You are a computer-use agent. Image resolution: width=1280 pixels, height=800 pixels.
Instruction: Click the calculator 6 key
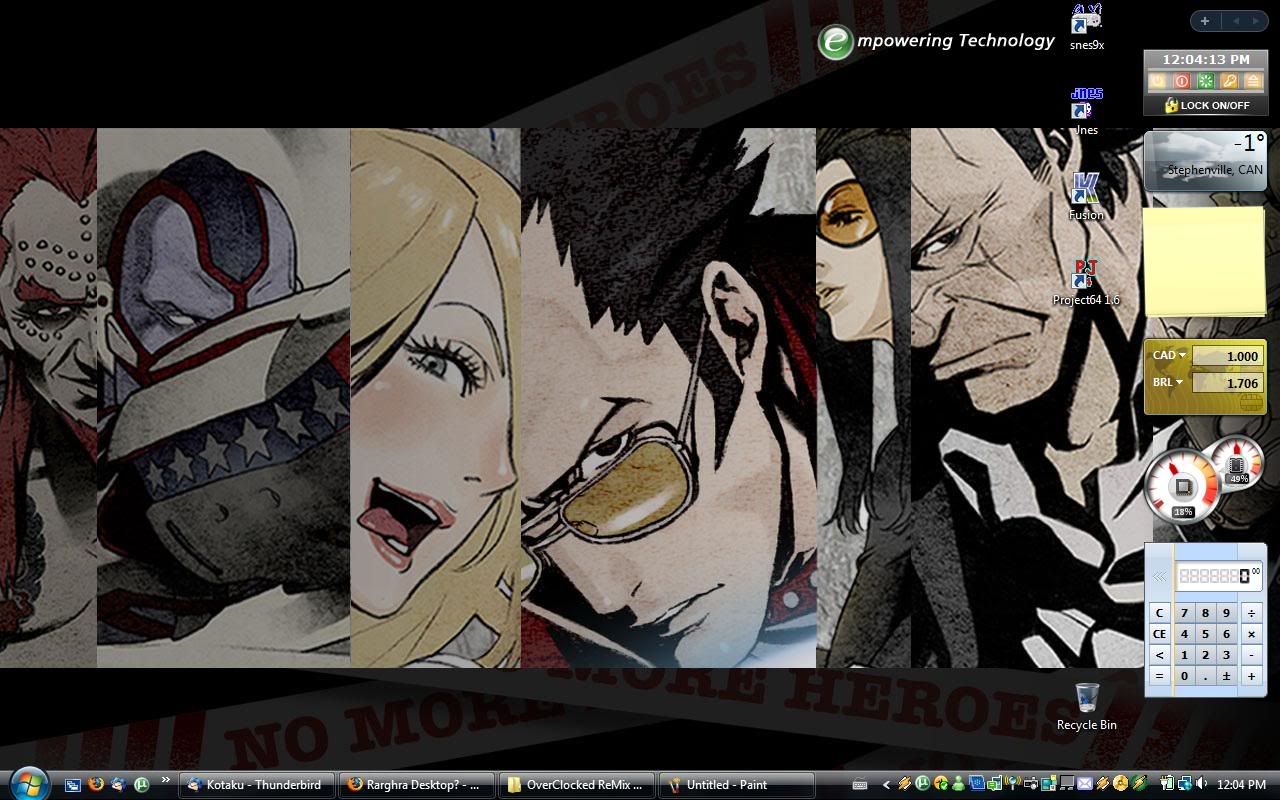tap(1227, 634)
